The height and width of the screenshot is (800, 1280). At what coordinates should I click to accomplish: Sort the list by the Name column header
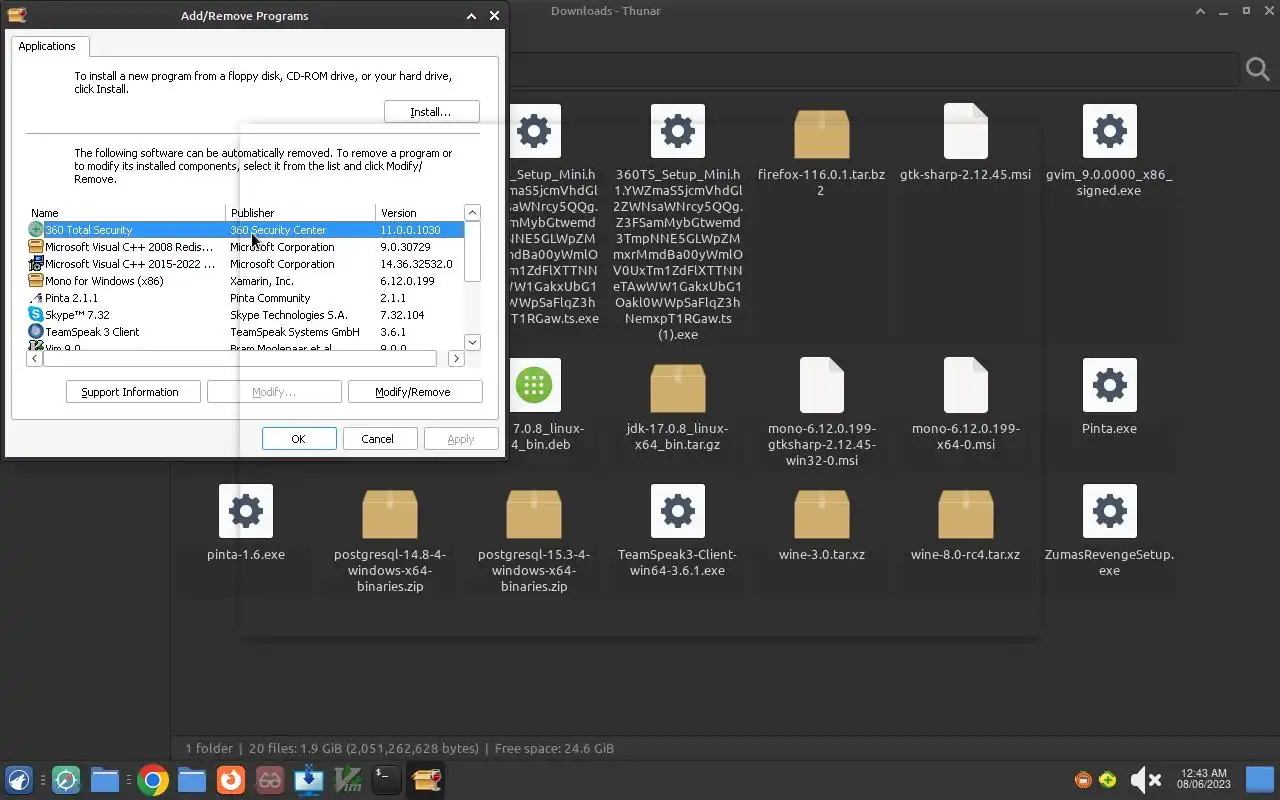126,213
